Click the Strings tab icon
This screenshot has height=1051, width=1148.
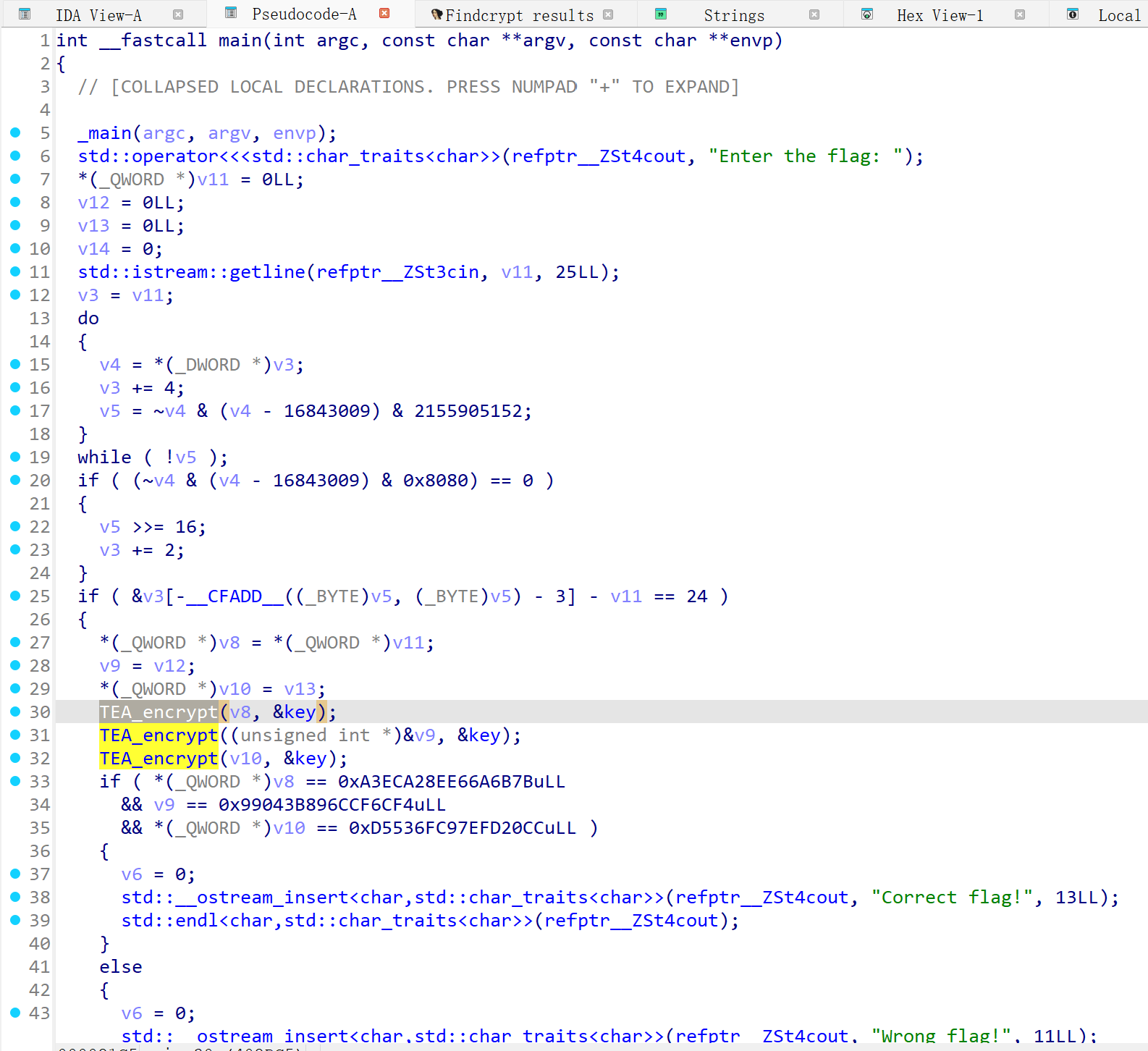pos(660,14)
